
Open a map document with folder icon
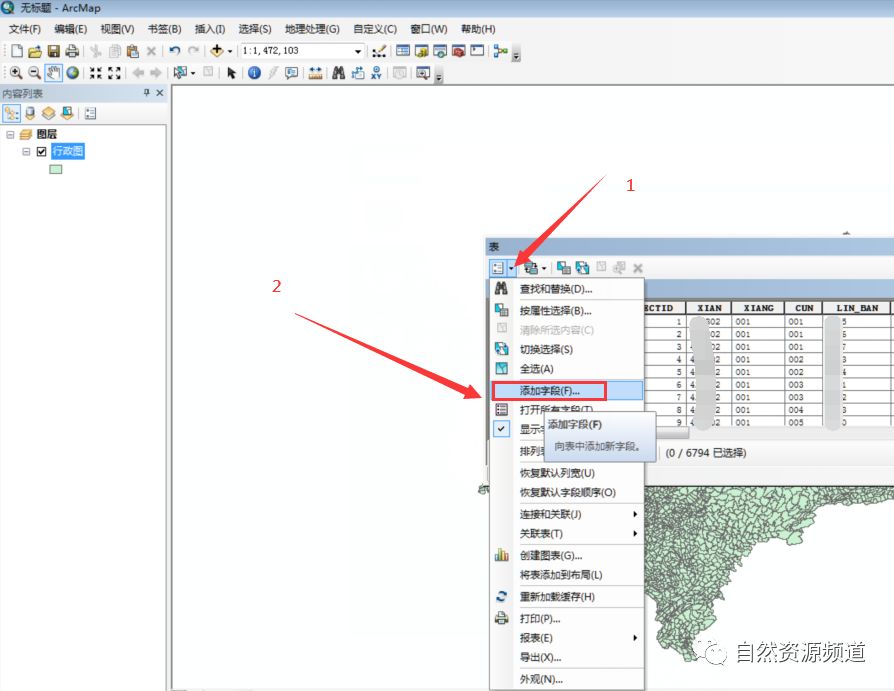(35, 51)
